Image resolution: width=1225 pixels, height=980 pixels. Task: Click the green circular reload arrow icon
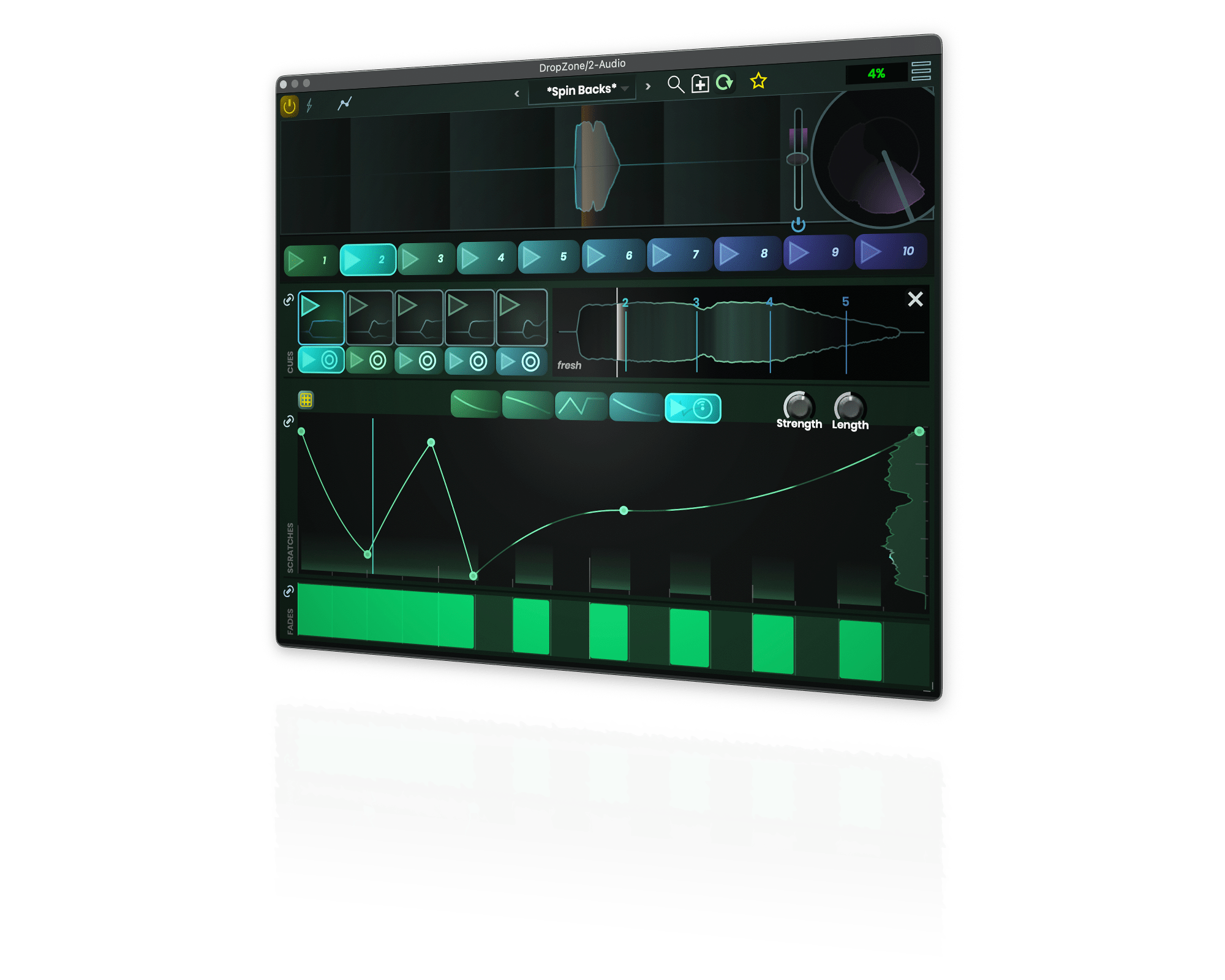pos(724,82)
